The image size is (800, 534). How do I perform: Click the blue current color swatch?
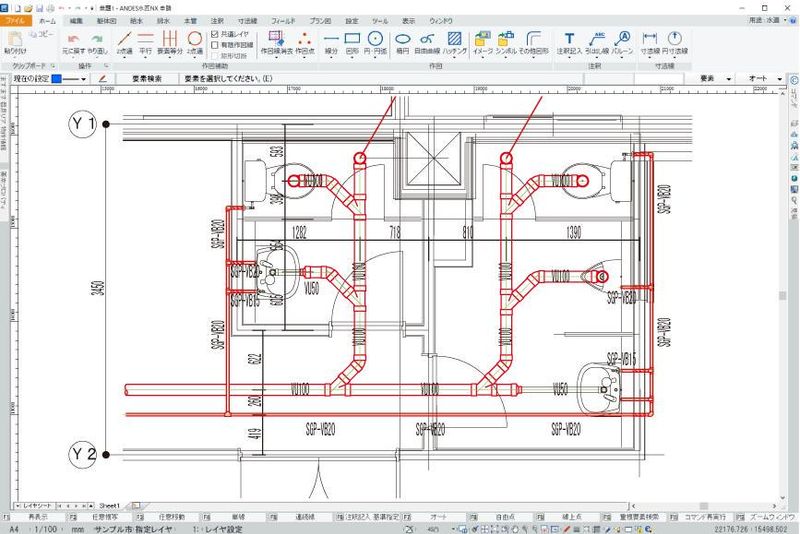click(57, 79)
